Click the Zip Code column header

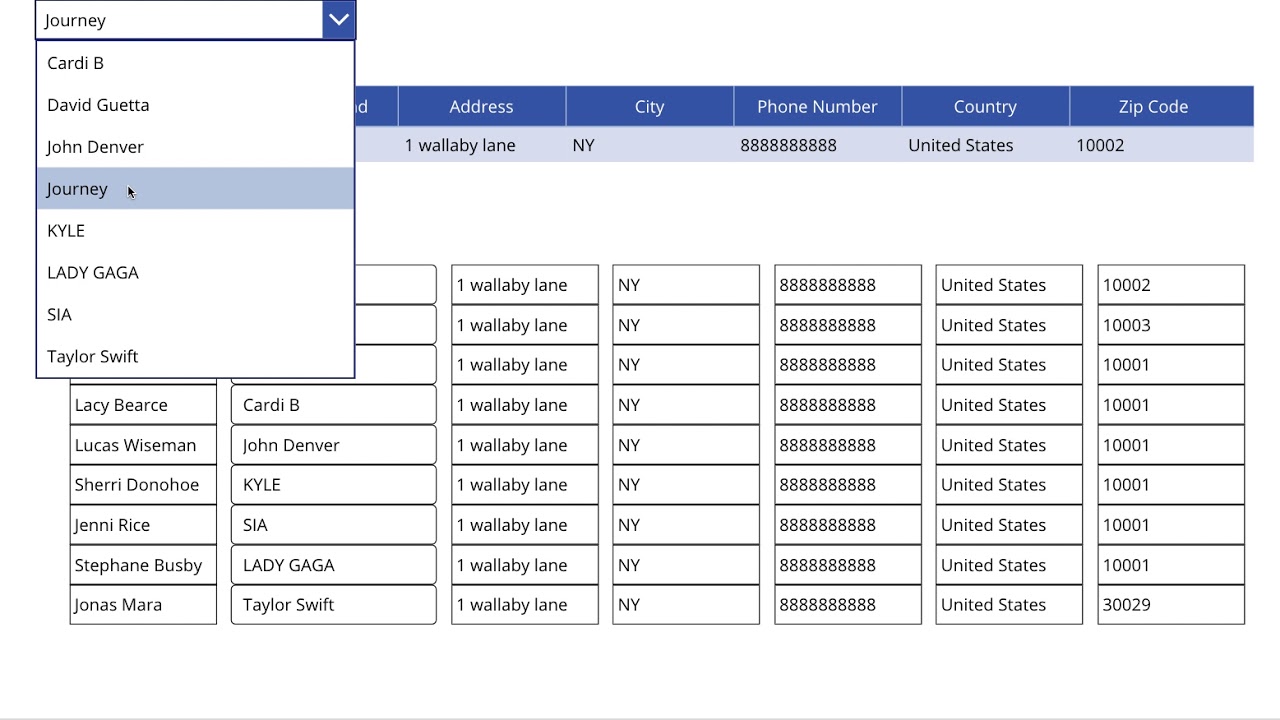coord(1160,106)
